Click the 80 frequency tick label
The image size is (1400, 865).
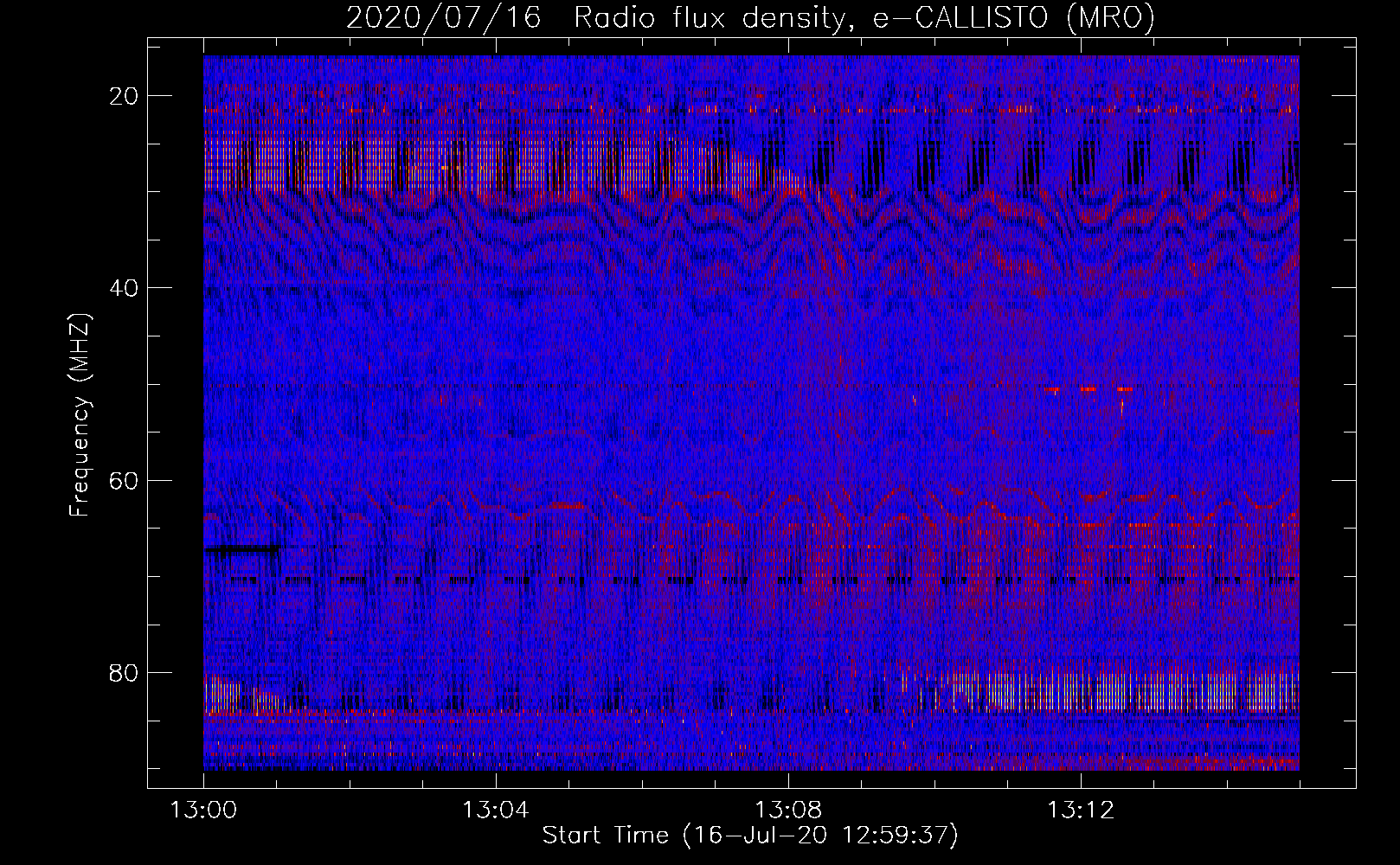(x=125, y=672)
